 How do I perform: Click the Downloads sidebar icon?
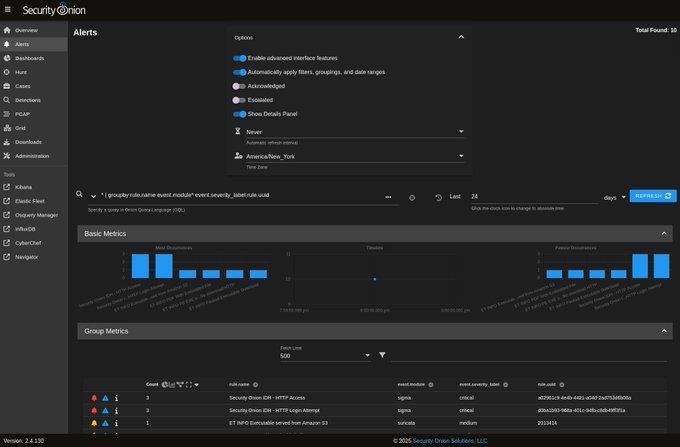pos(7,142)
